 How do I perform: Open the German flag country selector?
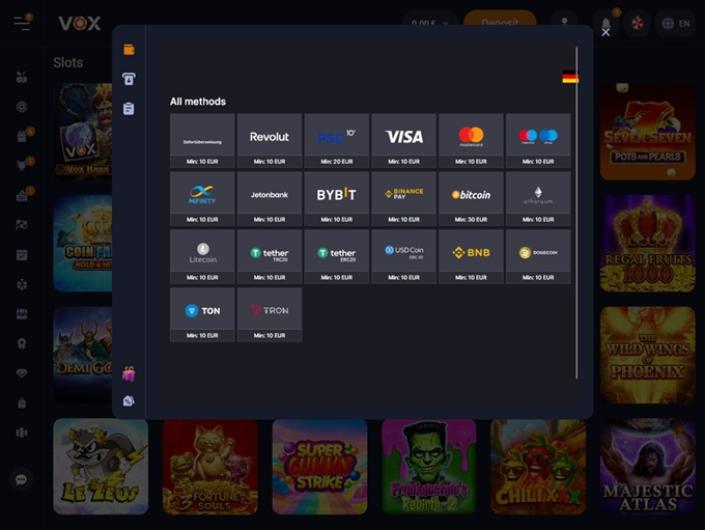pos(570,77)
